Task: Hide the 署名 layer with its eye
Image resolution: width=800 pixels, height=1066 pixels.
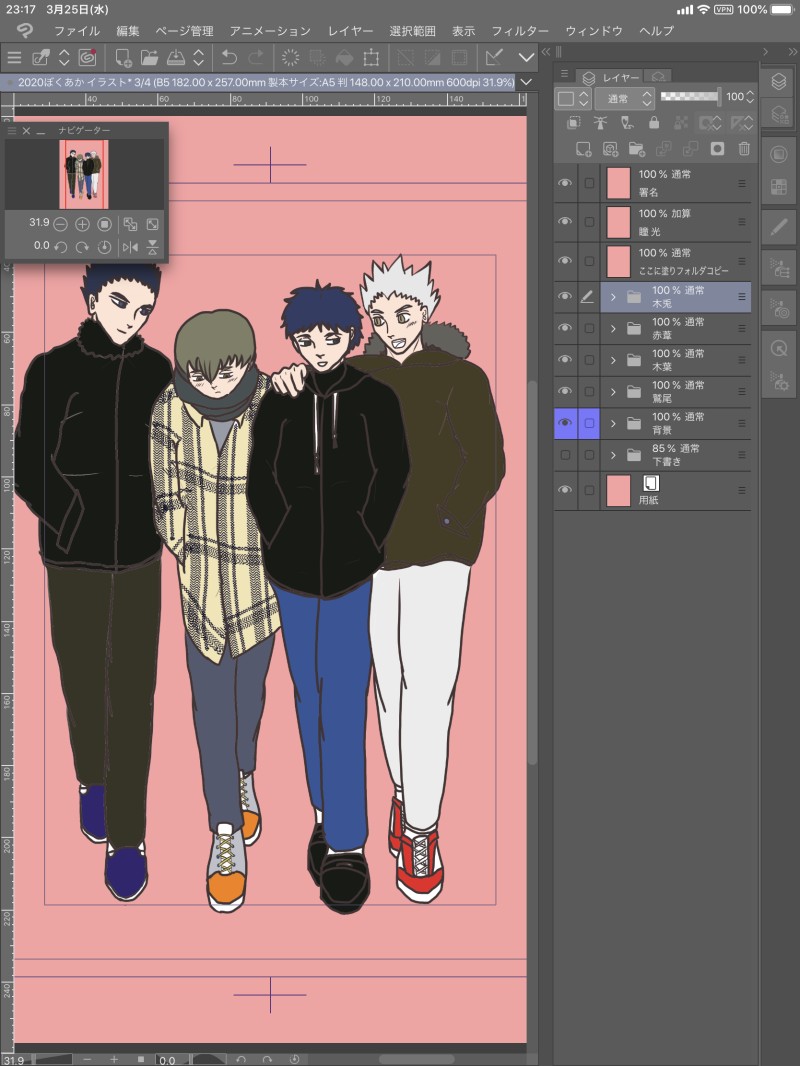Action: coord(565,183)
